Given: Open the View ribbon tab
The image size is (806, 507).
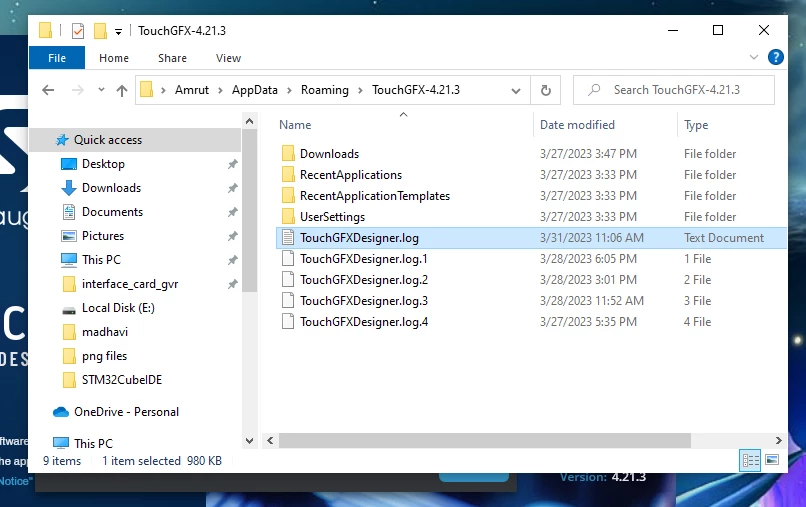Looking at the screenshot, I should click(x=228, y=58).
